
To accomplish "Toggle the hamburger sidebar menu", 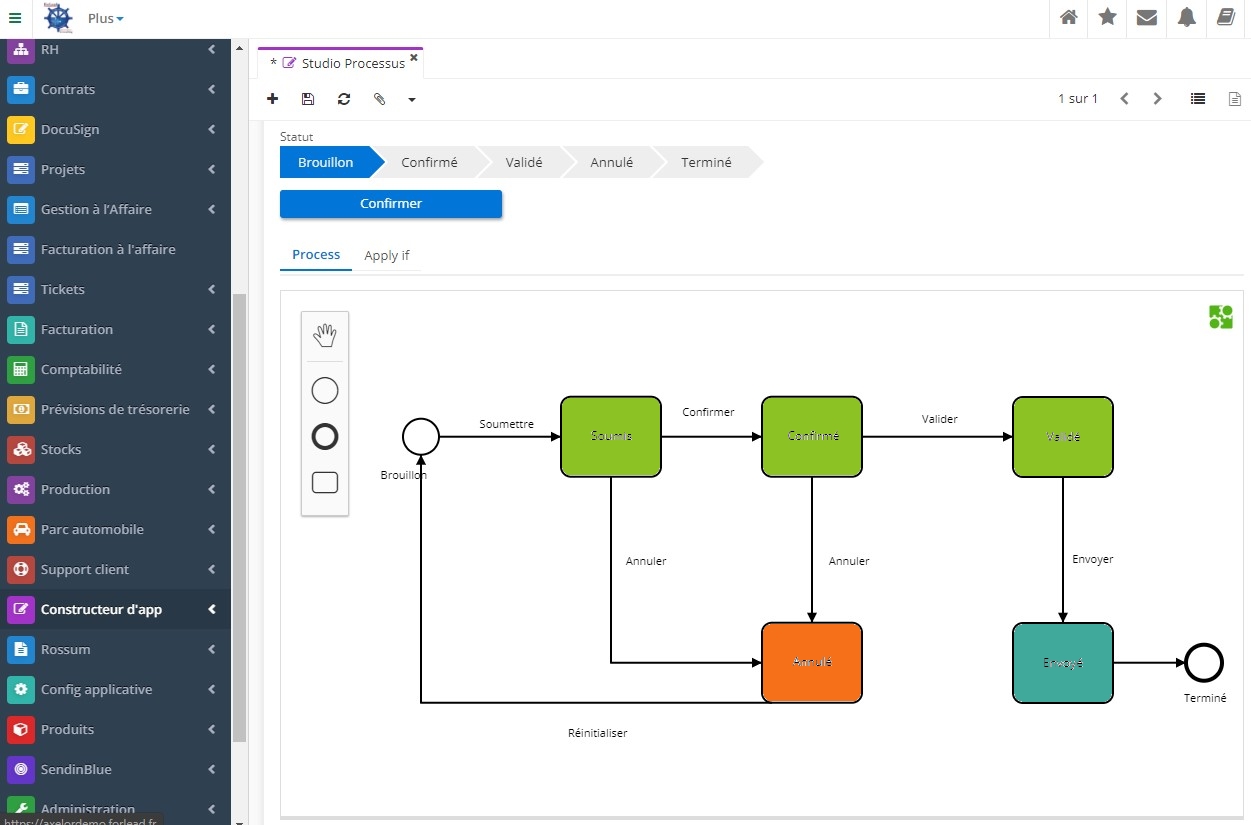I will point(15,18).
